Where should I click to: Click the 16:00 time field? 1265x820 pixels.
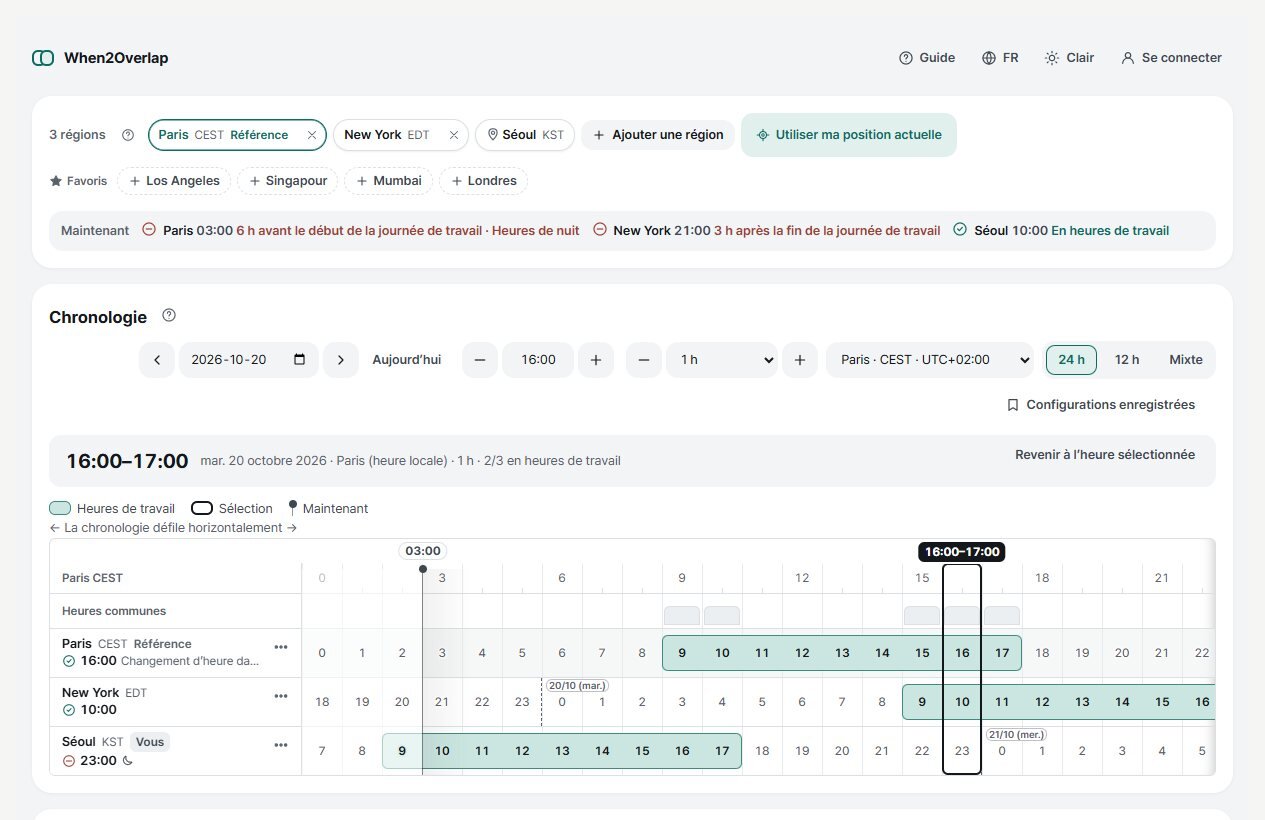pyautogui.click(x=538, y=360)
